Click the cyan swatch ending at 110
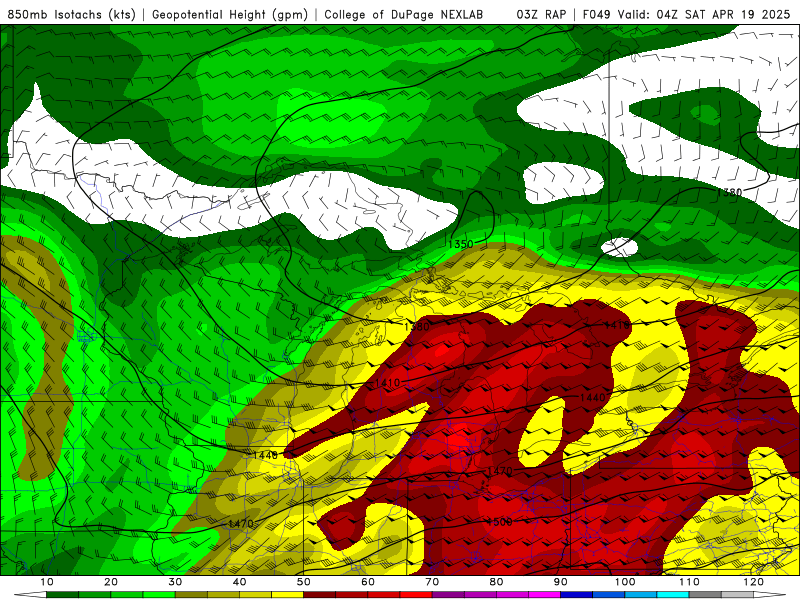Viewport: 800px width, 600px height. point(673,595)
